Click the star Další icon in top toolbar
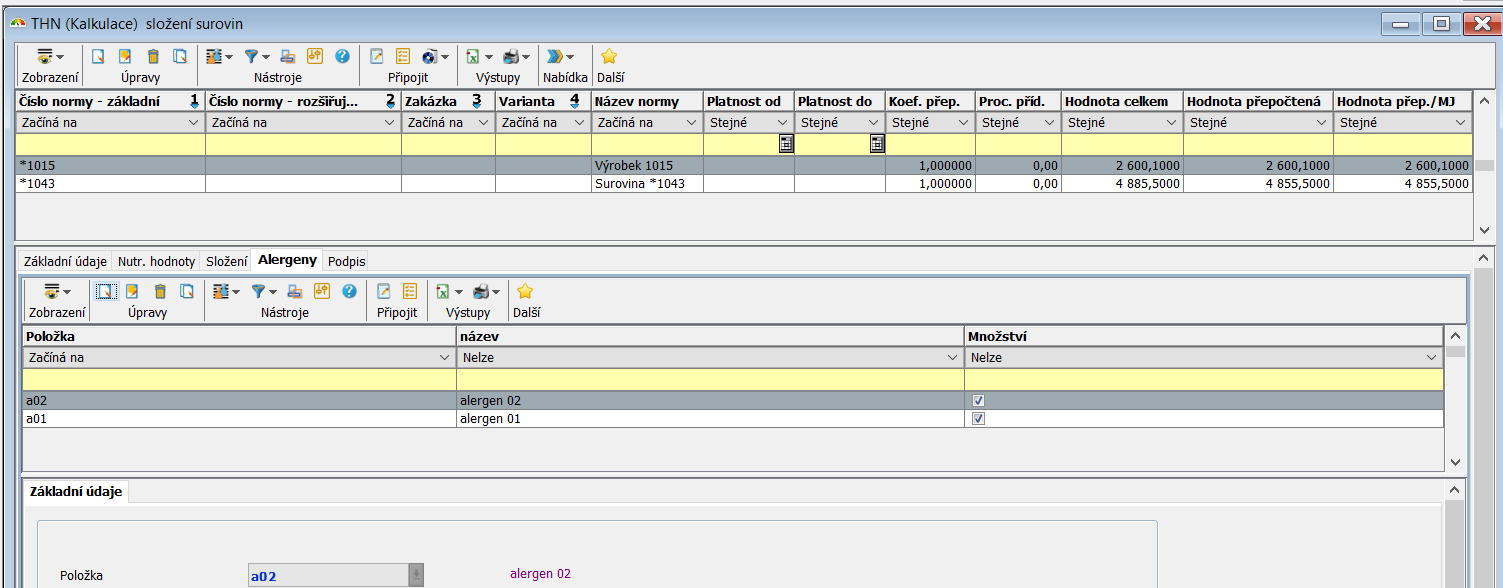This screenshot has height=588, width=1503. (x=608, y=57)
